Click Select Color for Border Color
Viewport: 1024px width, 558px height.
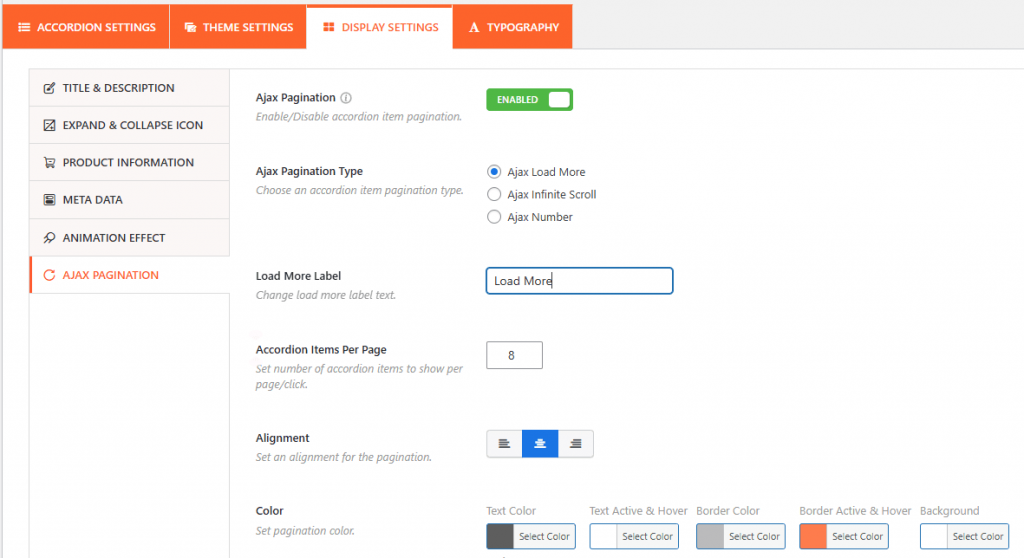[x=754, y=537]
